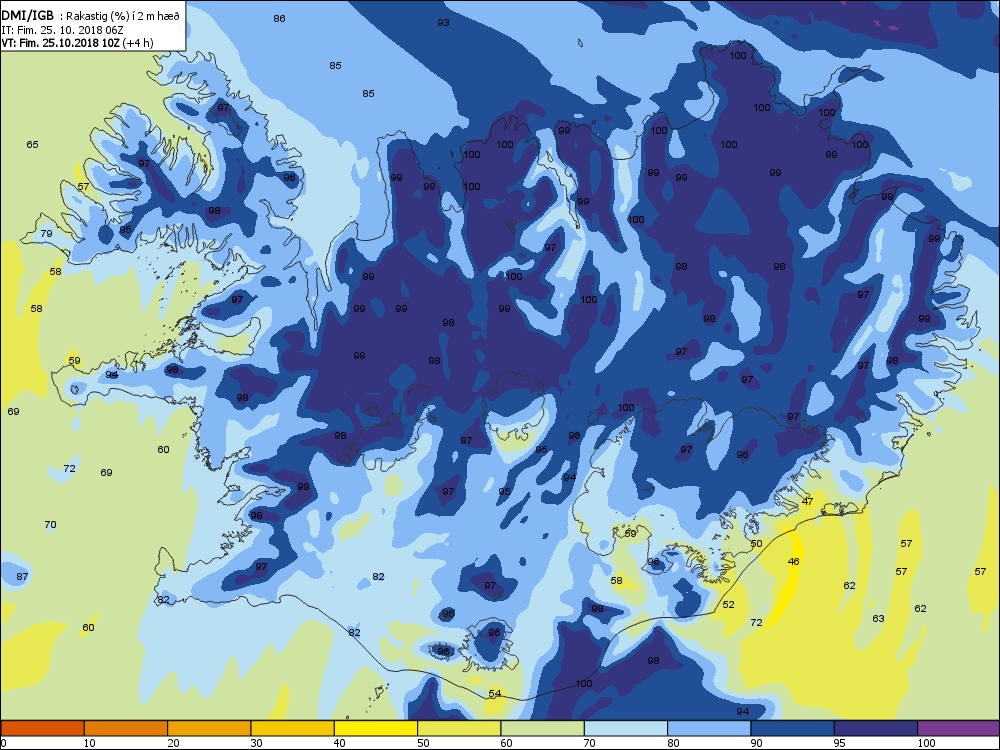Click the '30' label on the legend scale
The image size is (1000, 750).
[x=256, y=743]
